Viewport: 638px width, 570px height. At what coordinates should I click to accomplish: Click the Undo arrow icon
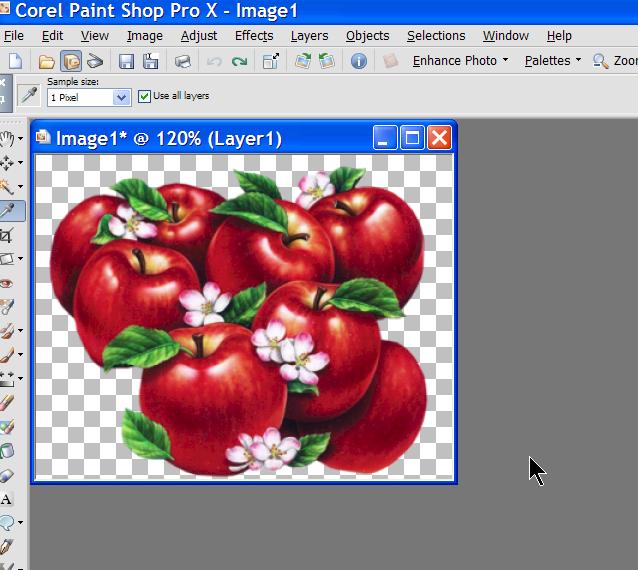point(214,61)
